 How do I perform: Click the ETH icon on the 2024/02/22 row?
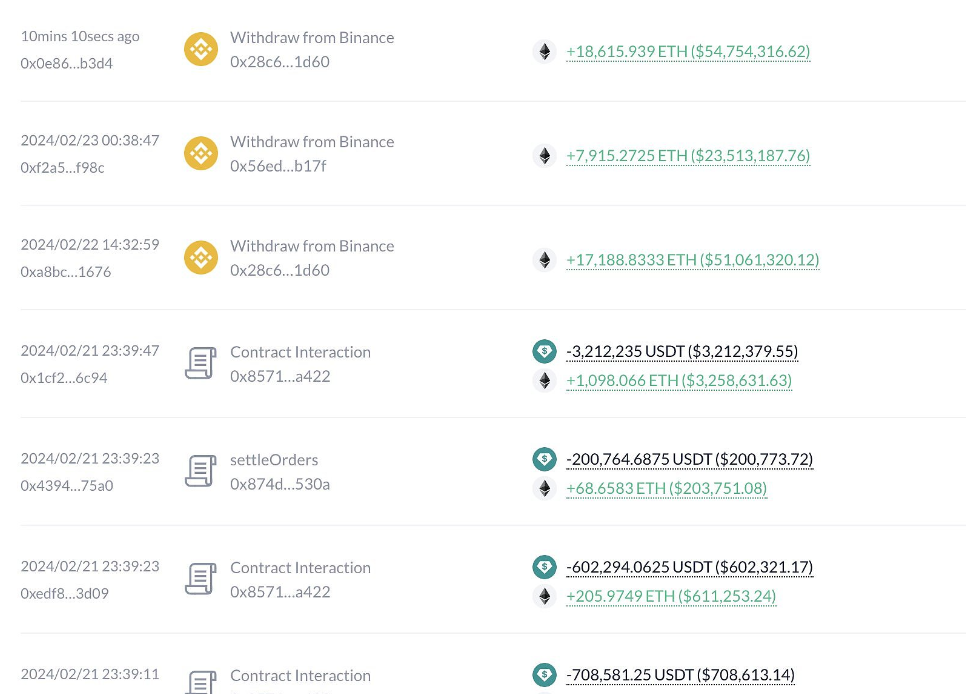pos(544,259)
